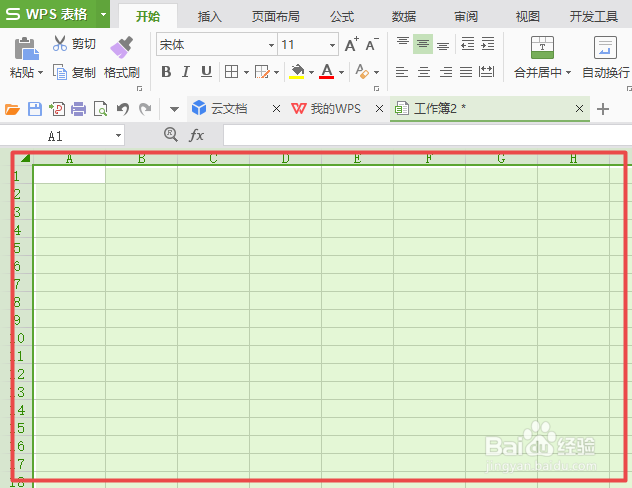
Task: Expand the quick access toolbar customize arrow
Action: click(174, 109)
